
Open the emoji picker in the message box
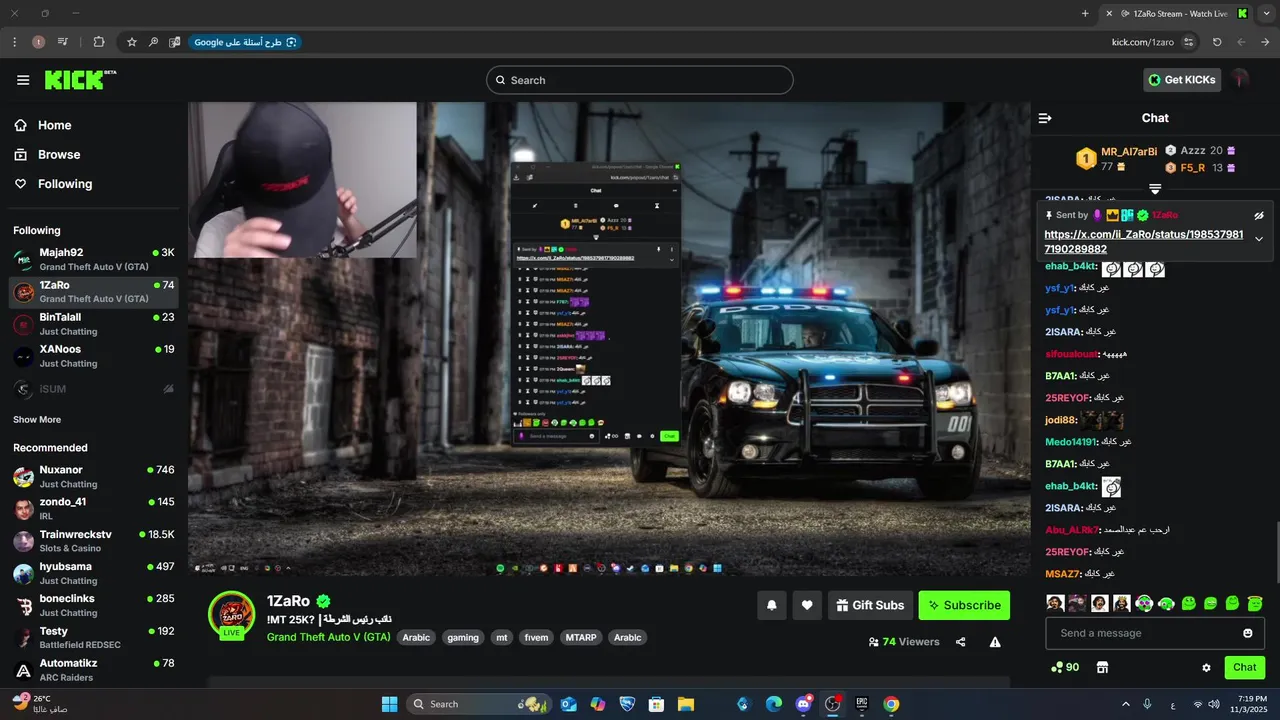[1248, 633]
